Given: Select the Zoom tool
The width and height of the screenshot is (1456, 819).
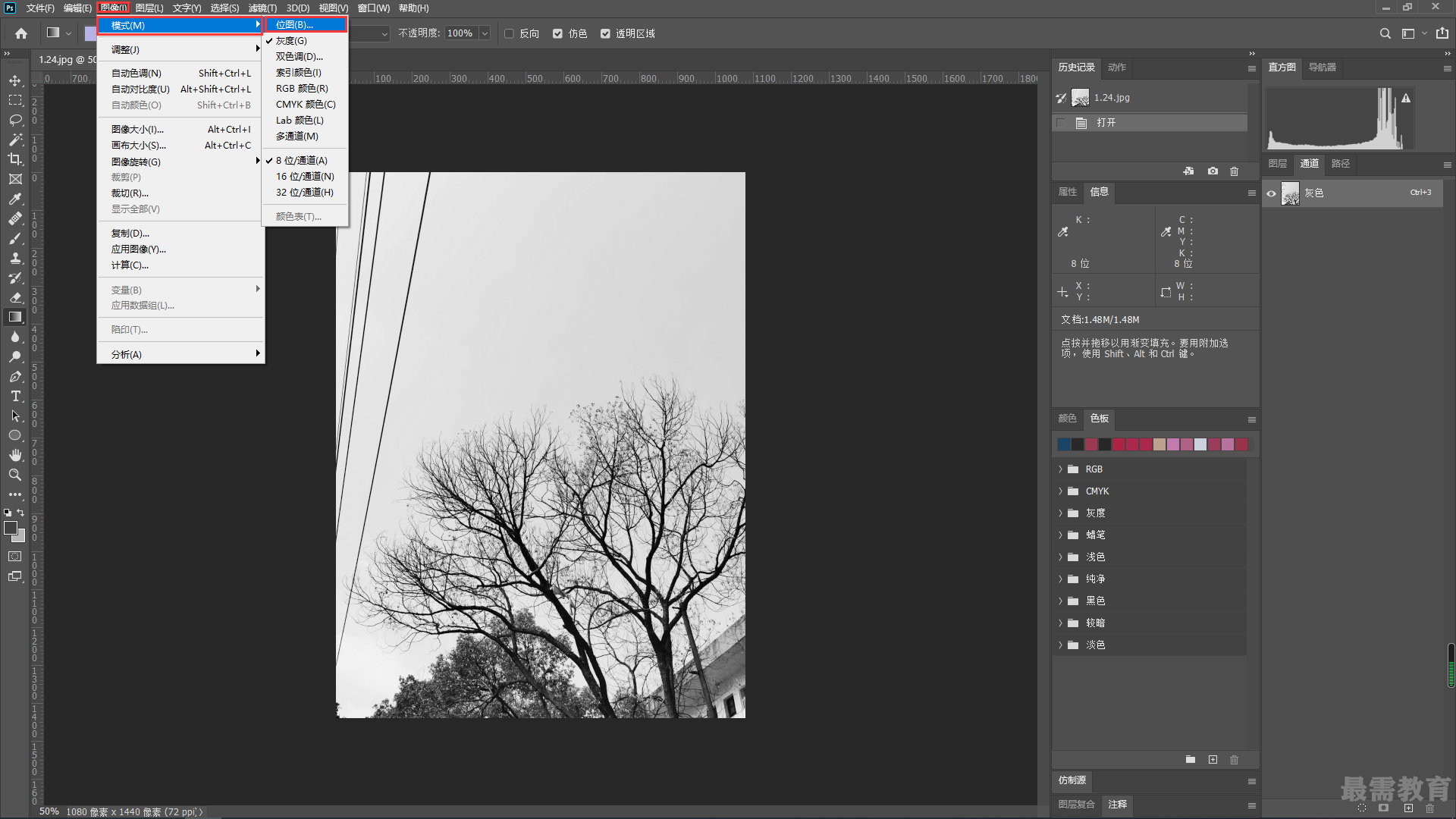Looking at the screenshot, I should pos(15,475).
